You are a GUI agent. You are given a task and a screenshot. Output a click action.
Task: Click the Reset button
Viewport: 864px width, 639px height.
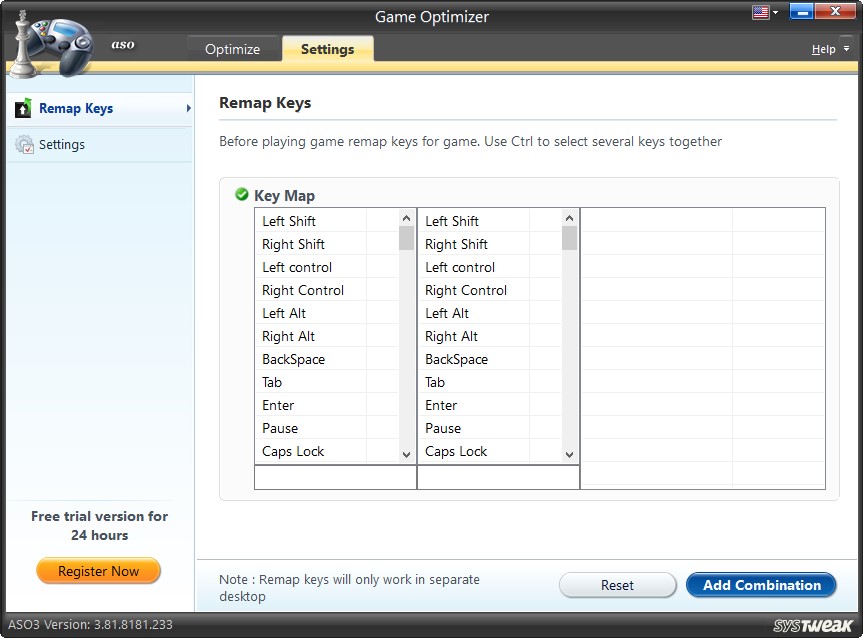617,585
